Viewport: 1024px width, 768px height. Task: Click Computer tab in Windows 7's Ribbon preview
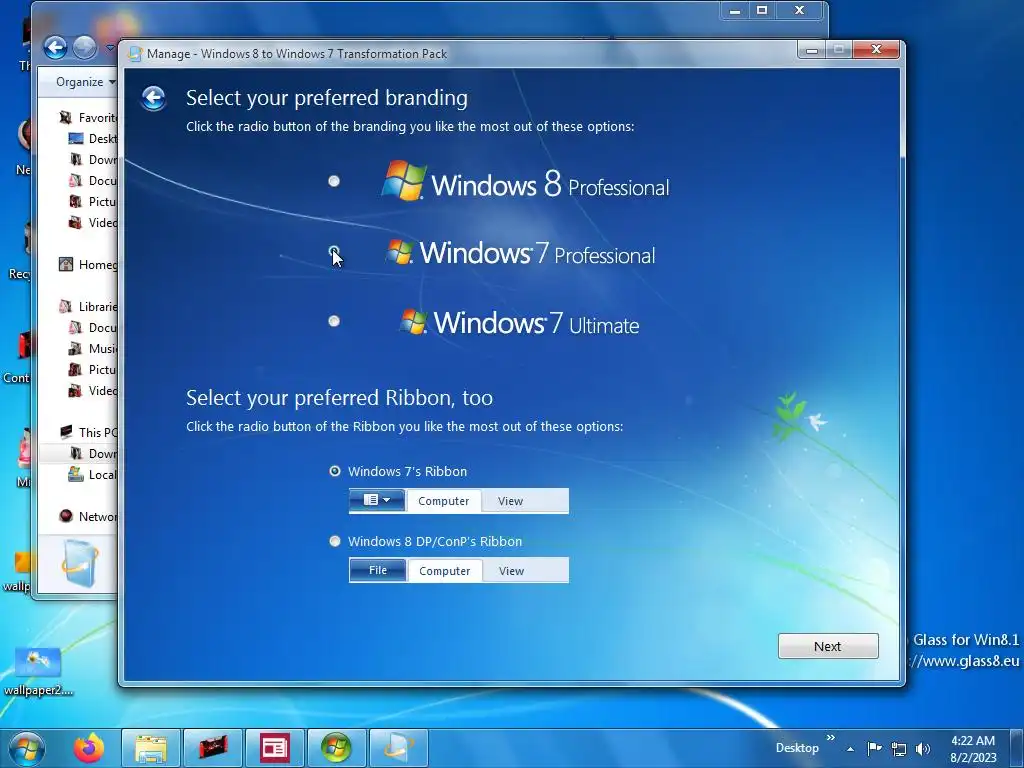(443, 501)
